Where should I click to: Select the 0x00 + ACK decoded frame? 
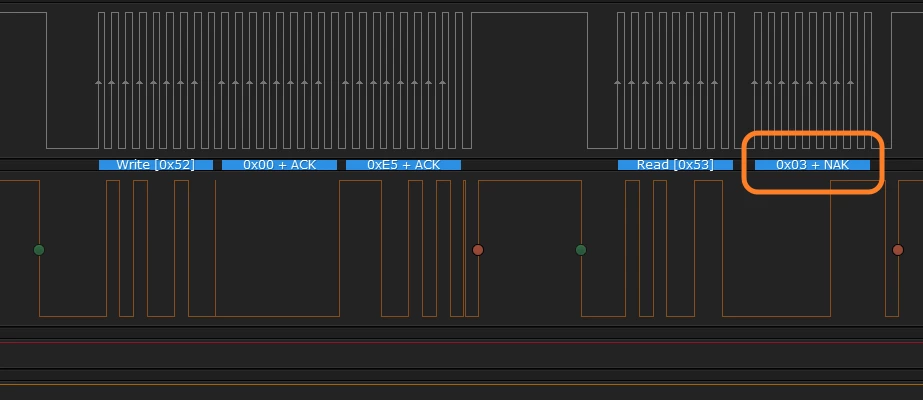[x=280, y=165]
